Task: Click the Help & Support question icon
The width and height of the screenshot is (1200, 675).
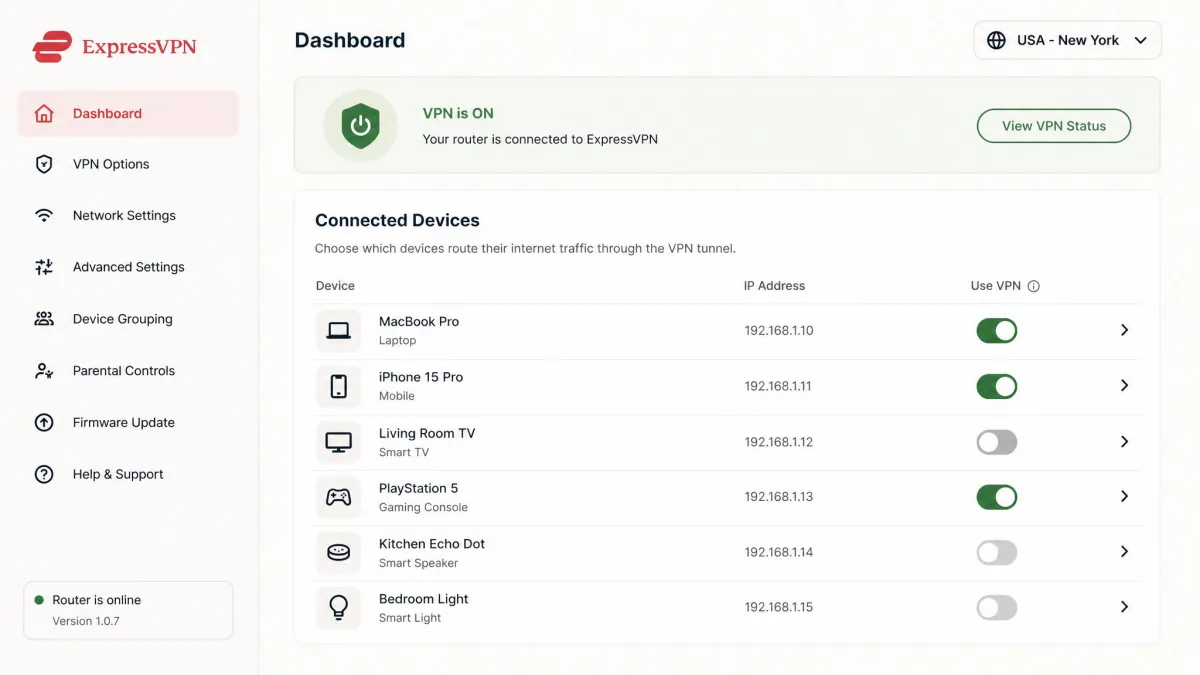Action: 44,474
